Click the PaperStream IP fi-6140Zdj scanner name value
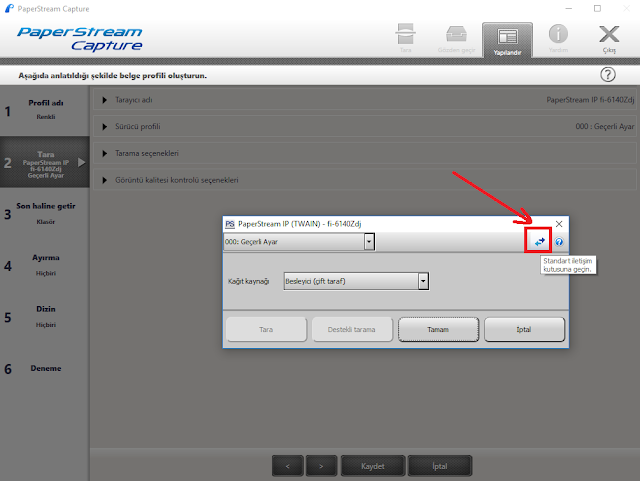 [x=590, y=100]
